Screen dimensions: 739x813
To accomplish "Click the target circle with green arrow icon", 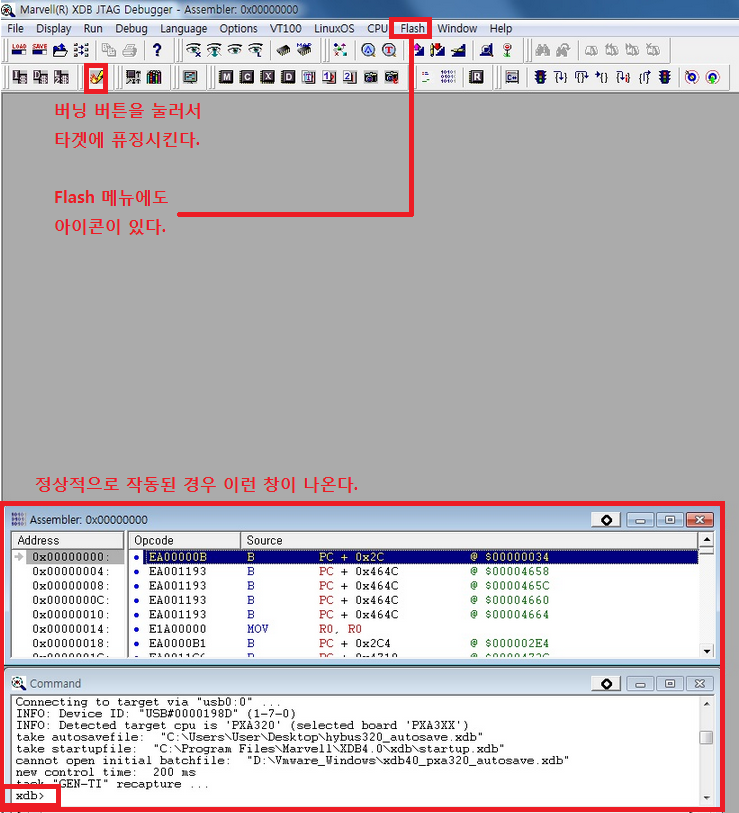I will point(713,77).
